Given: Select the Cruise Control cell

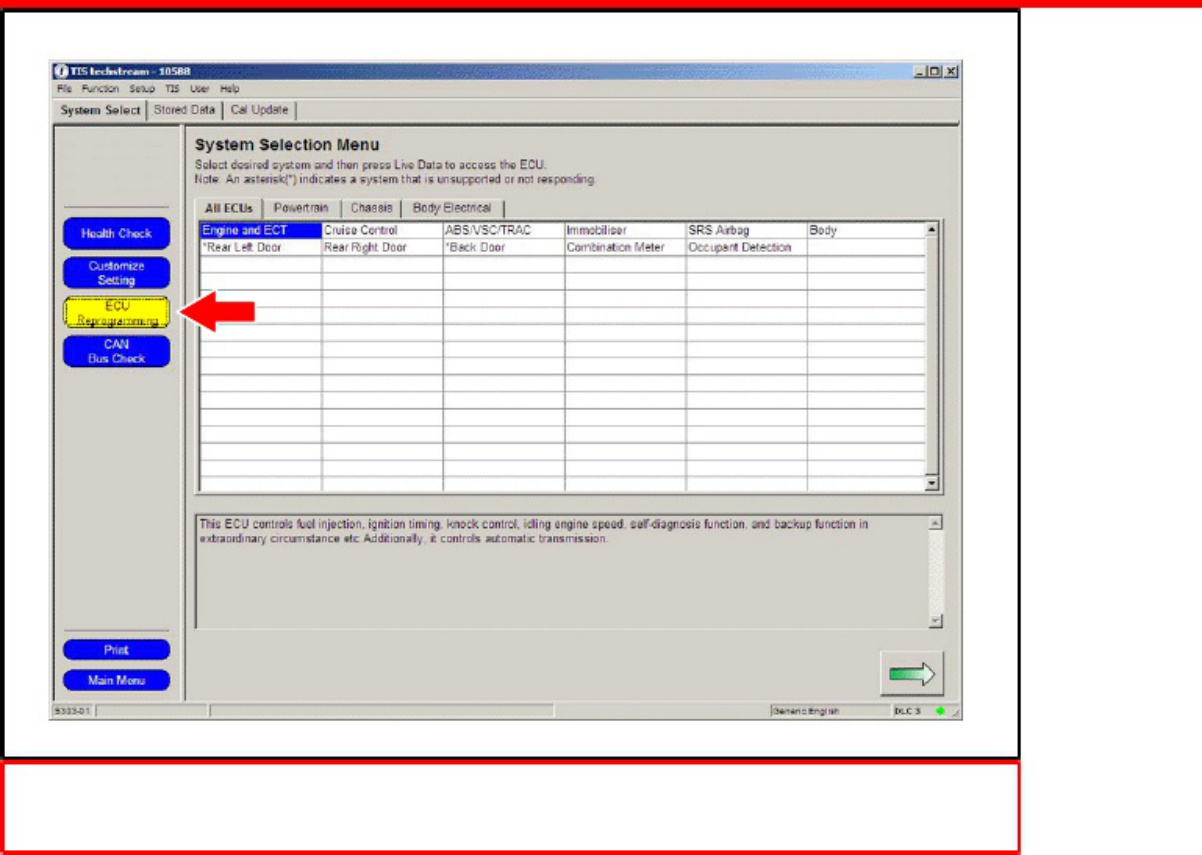Looking at the screenshot, I should coord(382,231).
